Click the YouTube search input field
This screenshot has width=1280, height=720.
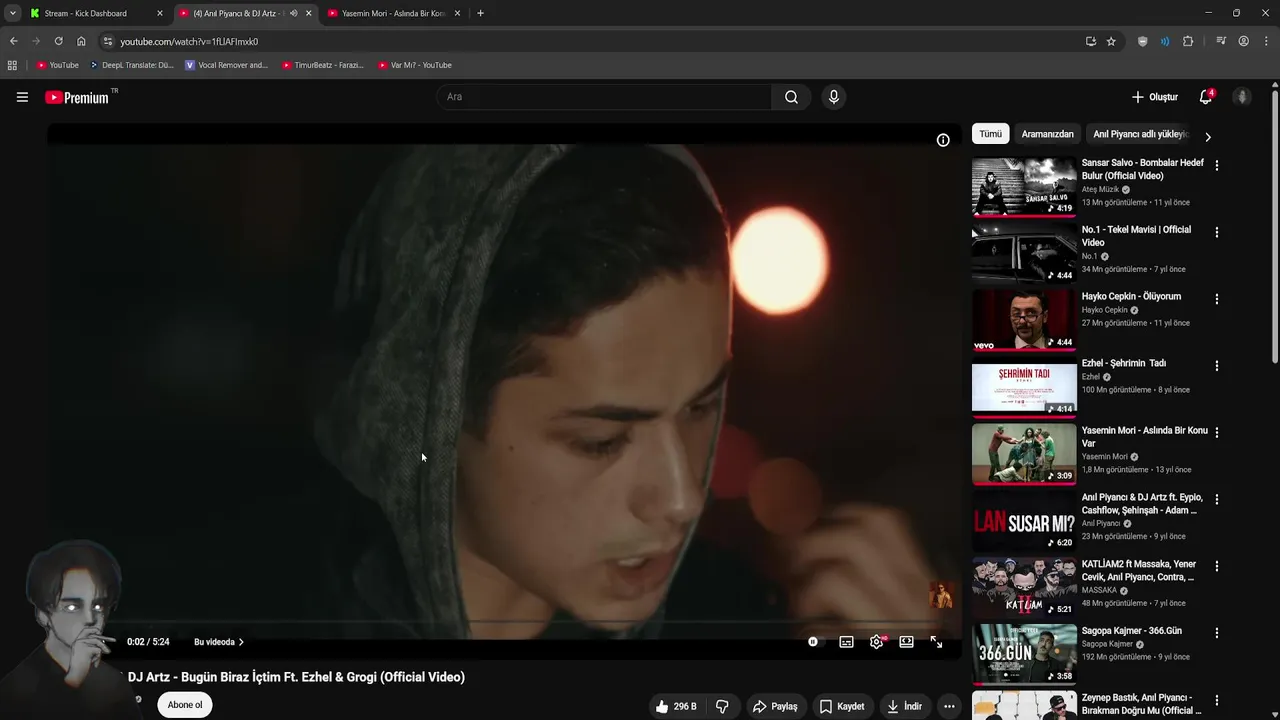tap(604, 97)
